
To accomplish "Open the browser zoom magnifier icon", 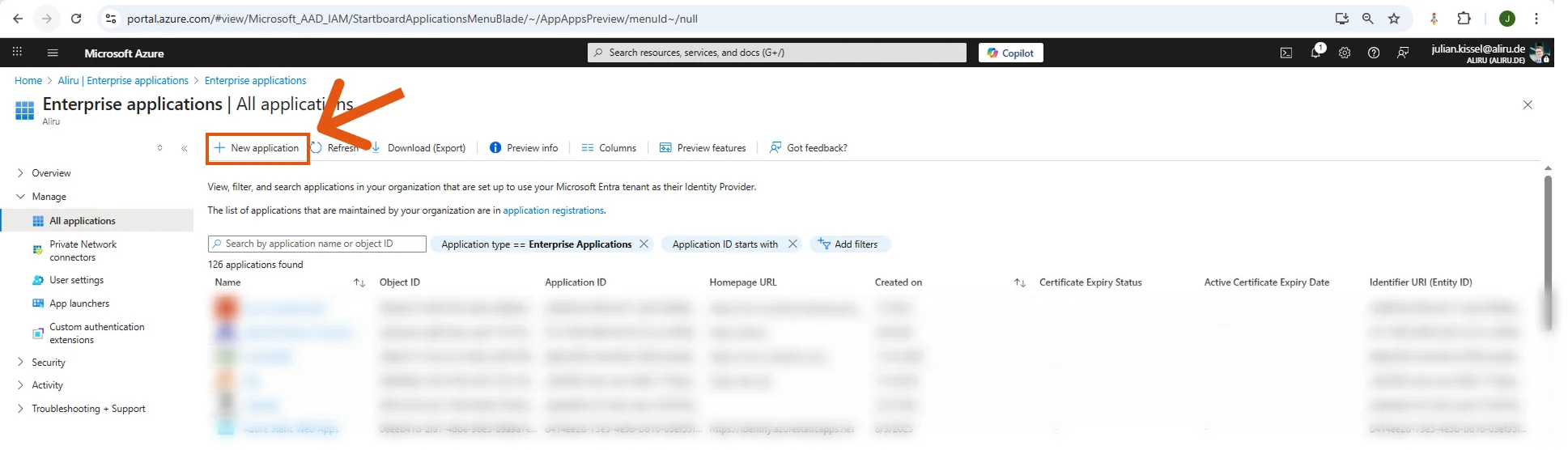I will (1367, 19).
